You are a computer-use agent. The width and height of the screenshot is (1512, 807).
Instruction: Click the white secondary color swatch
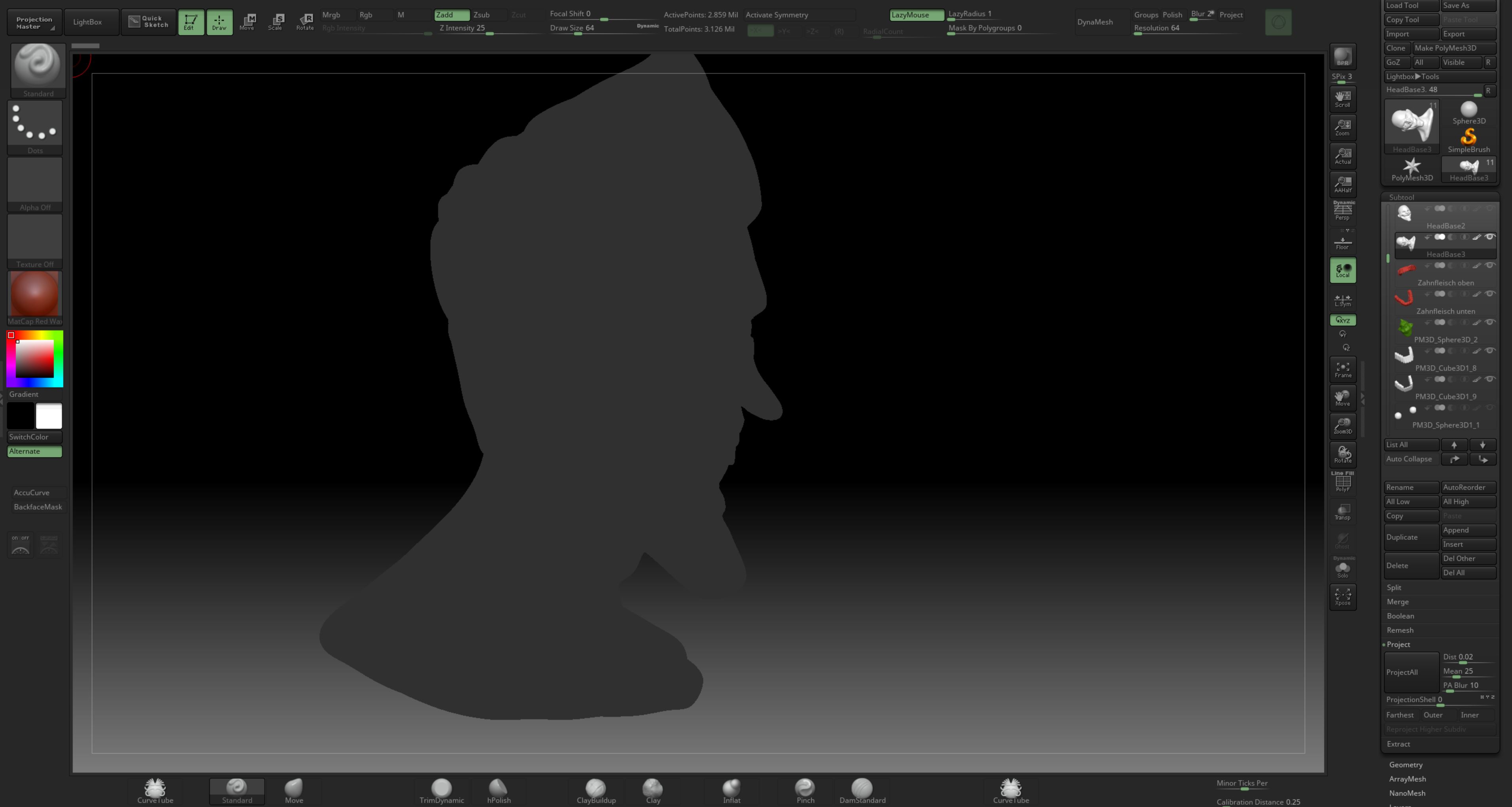49,416
